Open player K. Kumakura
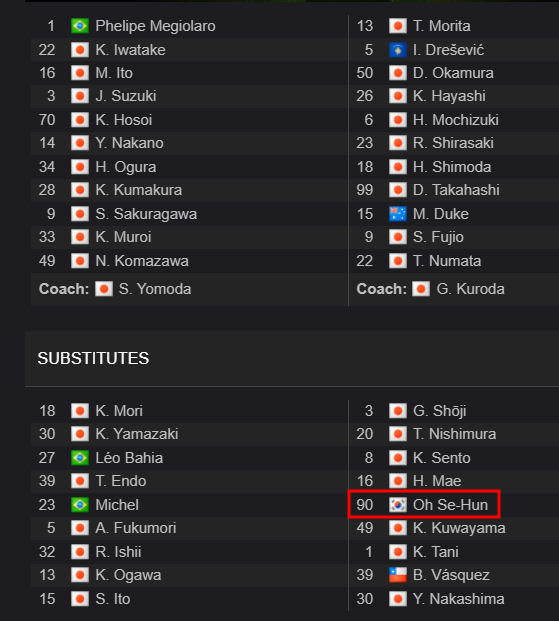Image resolution: width=559 pixels, height=621 pixels. 138,190
